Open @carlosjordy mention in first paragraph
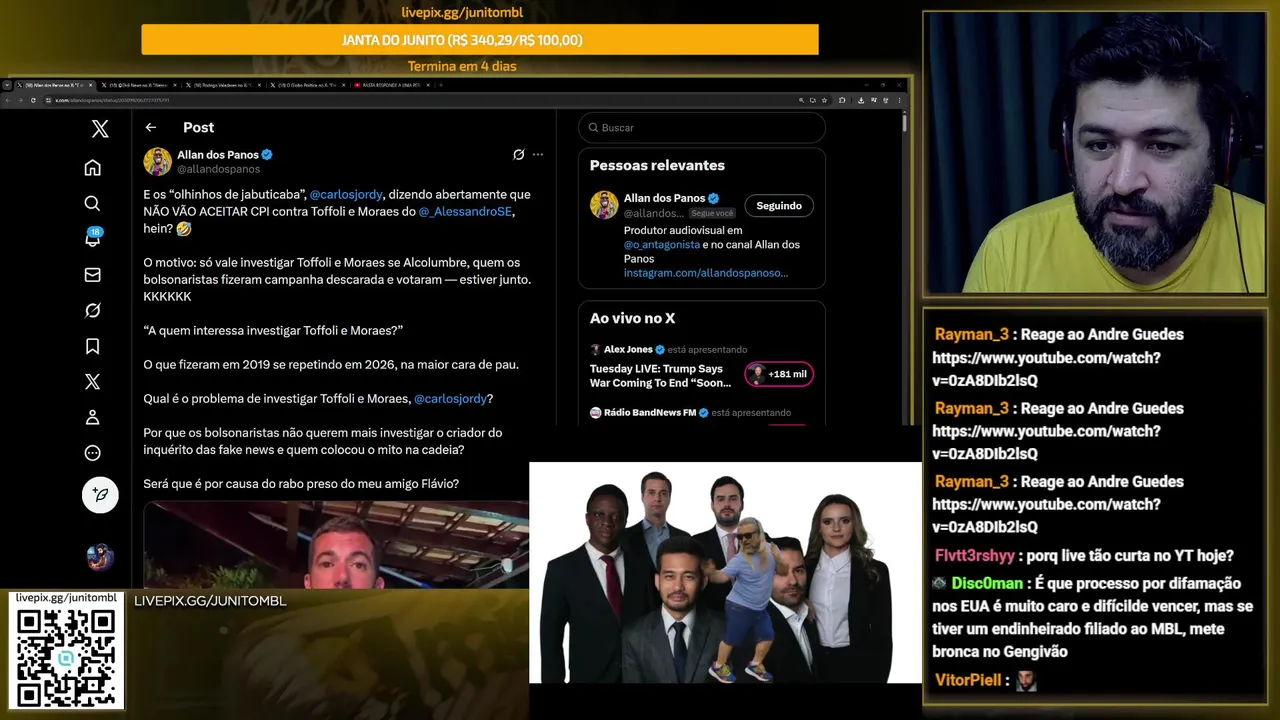The image size is (1280, 720). [x=348, y=194]
